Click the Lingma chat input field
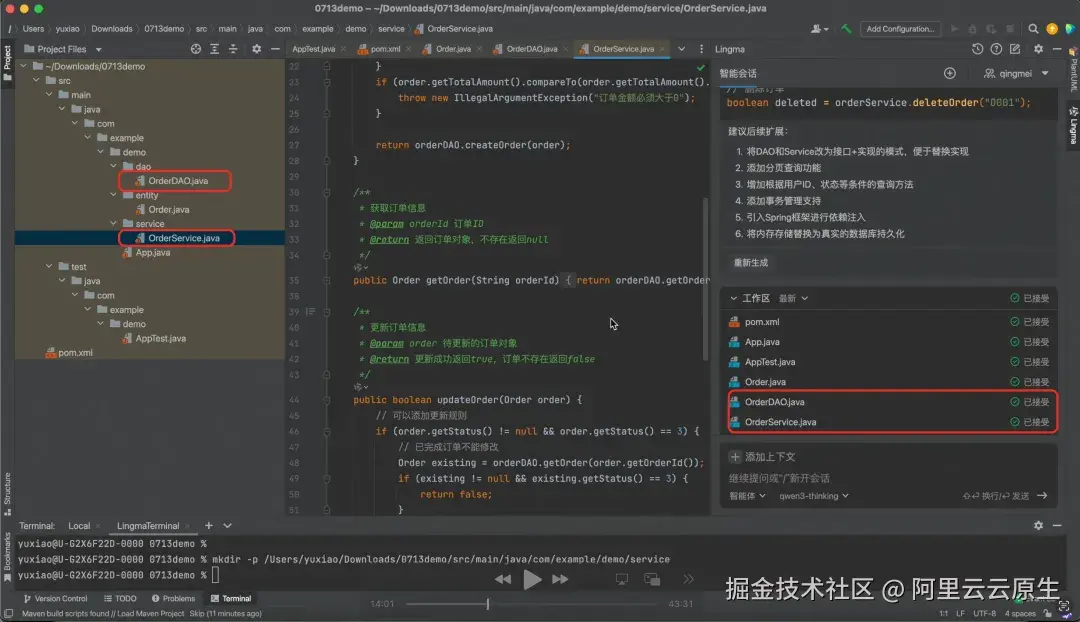This screenshot has height=622, width=1080. pos(889,478)
